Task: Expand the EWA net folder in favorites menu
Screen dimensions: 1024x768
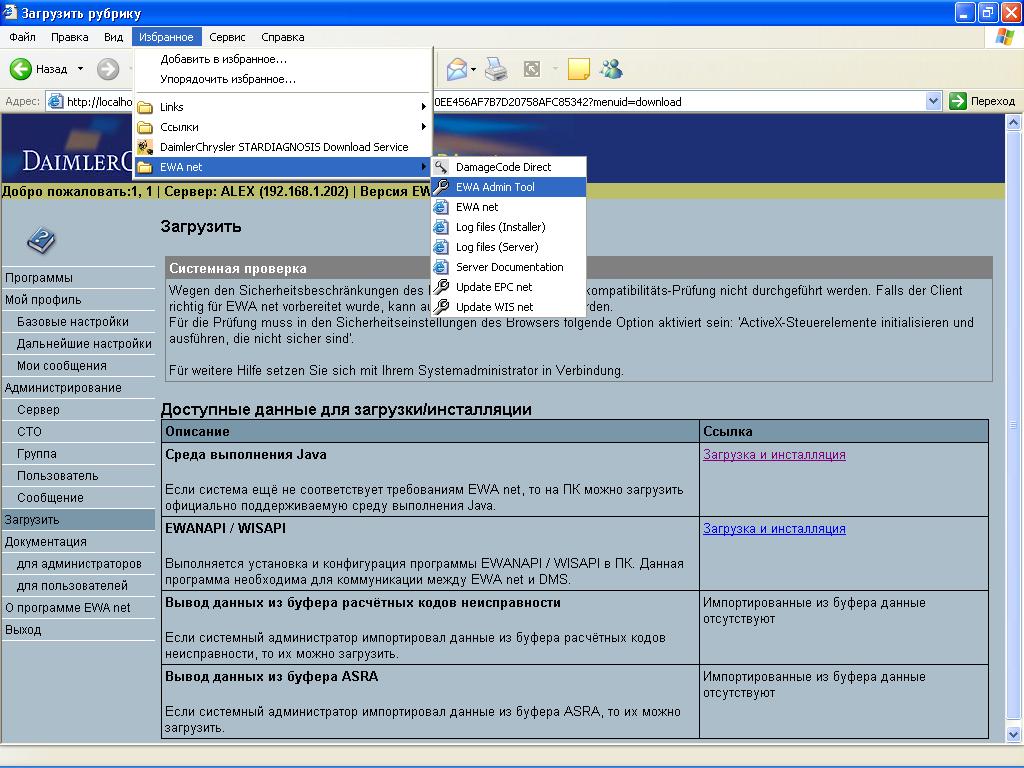Action: coord(283,167)
